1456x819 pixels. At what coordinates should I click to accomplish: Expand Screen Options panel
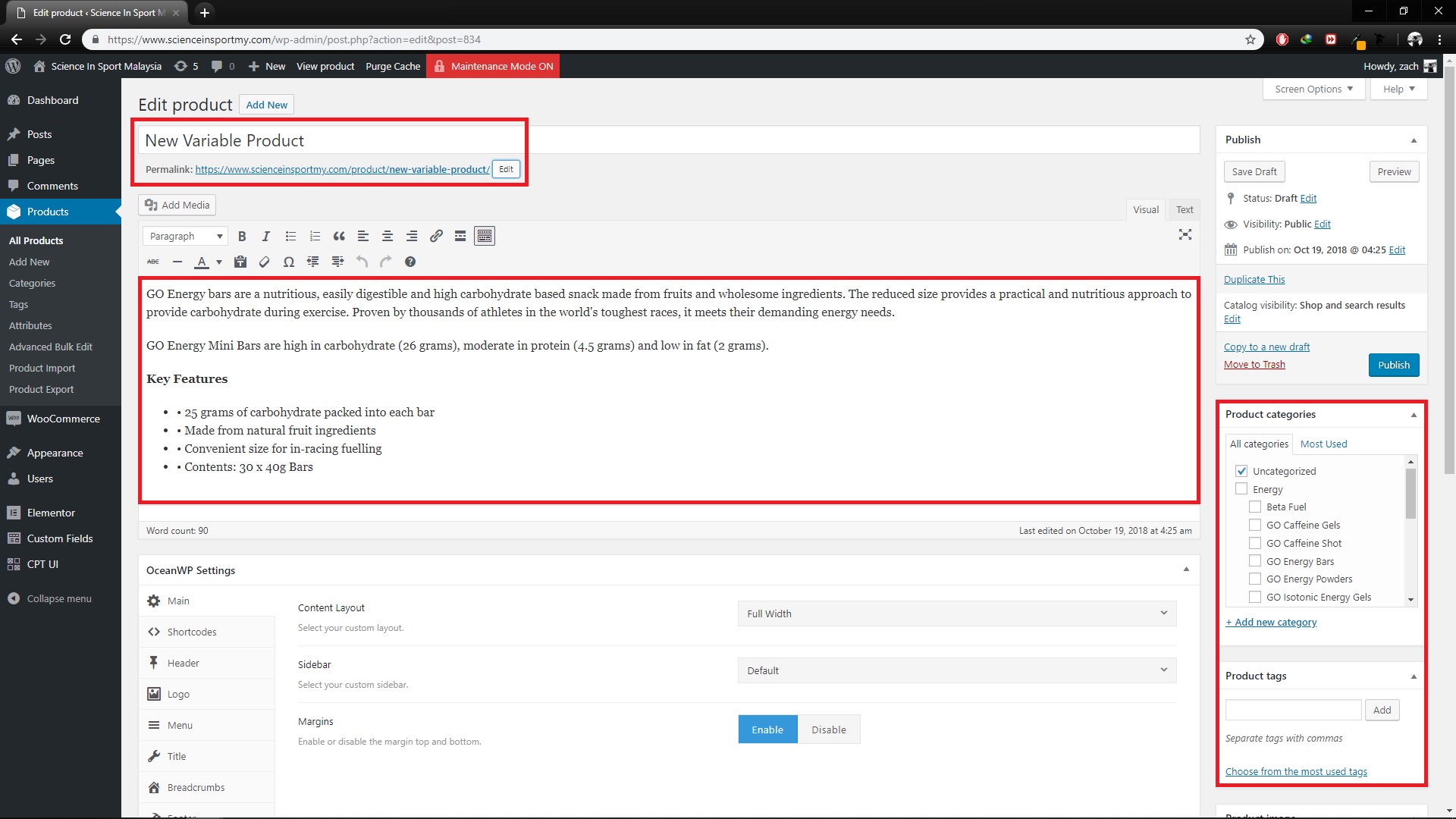coord(1313,89)
